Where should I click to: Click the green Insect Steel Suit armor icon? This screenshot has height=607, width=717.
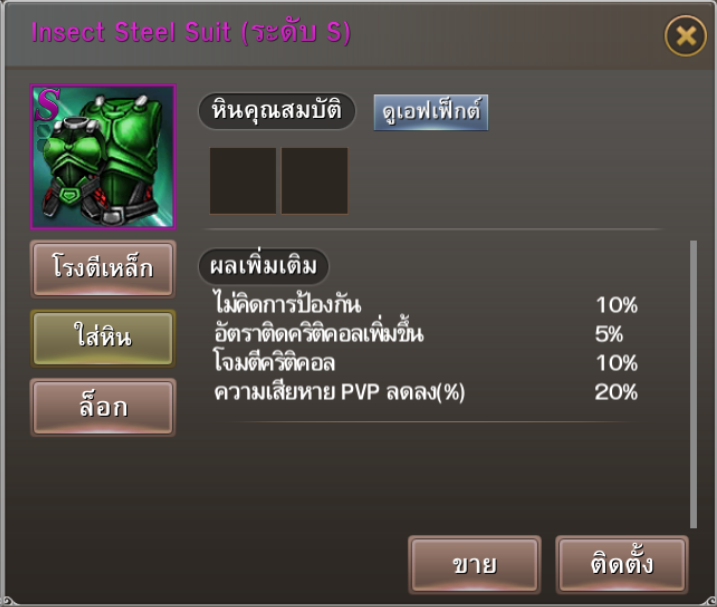click(103, 157)
